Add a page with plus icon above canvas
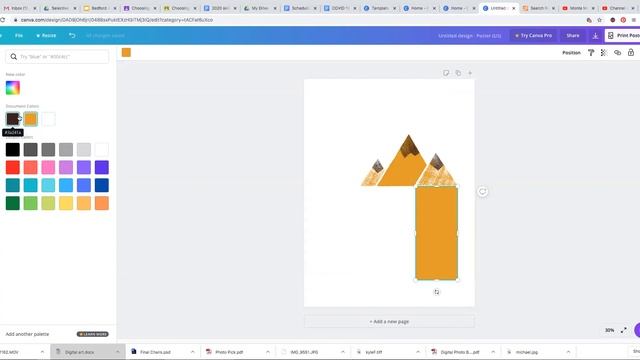The image size is (640, 360). (470, 73)
